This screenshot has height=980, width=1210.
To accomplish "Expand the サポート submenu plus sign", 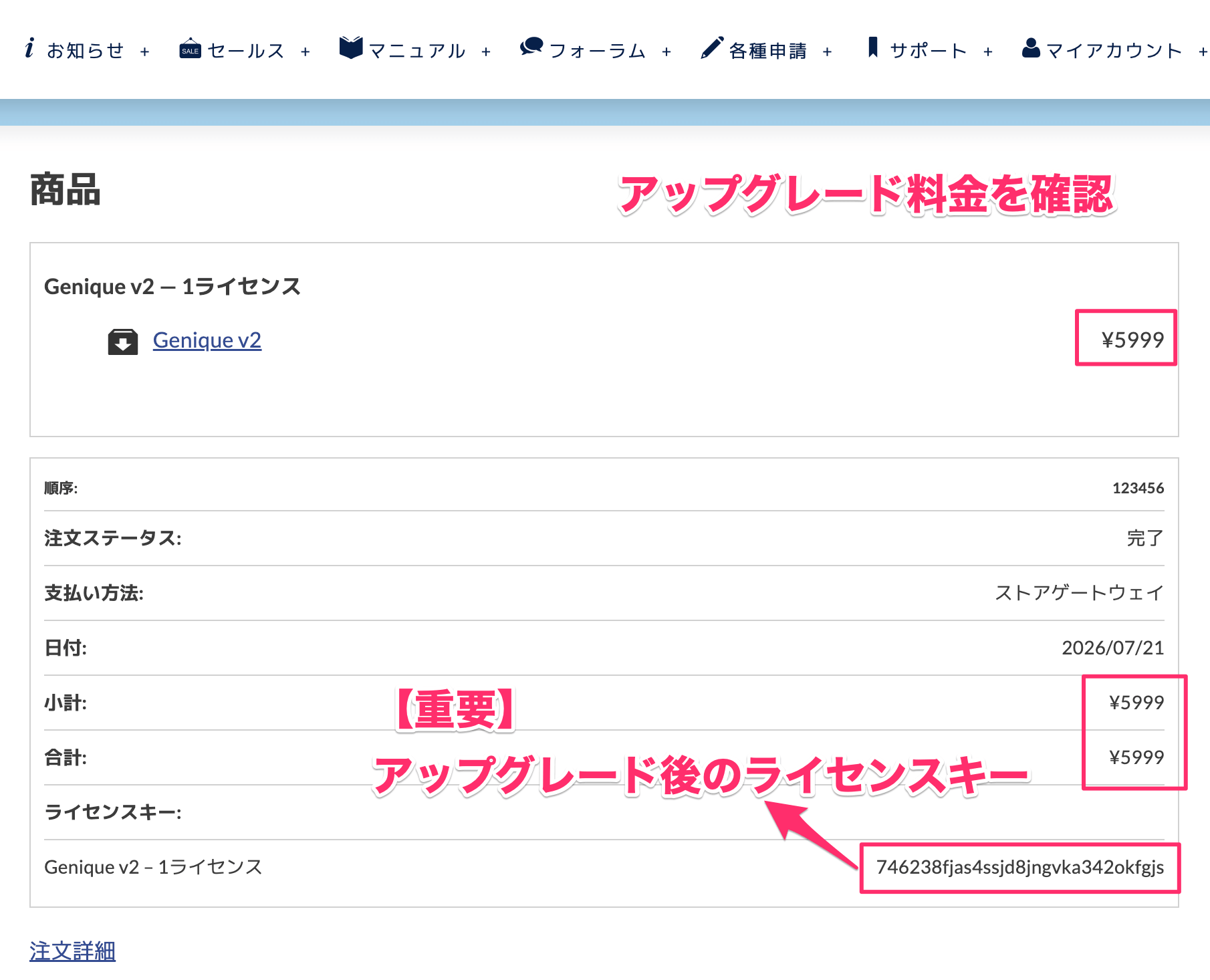I will 988,51.
